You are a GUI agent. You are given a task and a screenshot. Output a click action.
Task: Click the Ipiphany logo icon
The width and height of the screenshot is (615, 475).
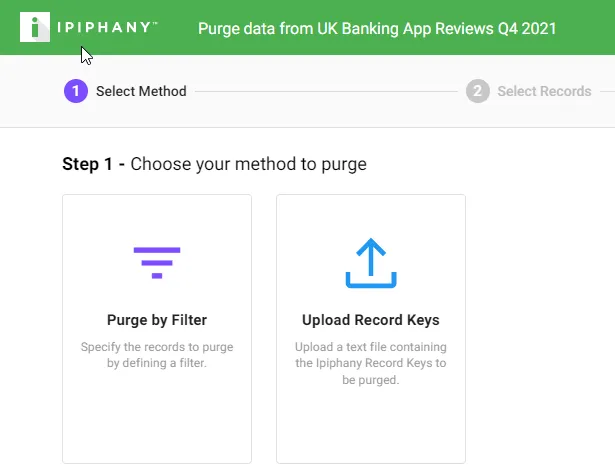point(35,27)
